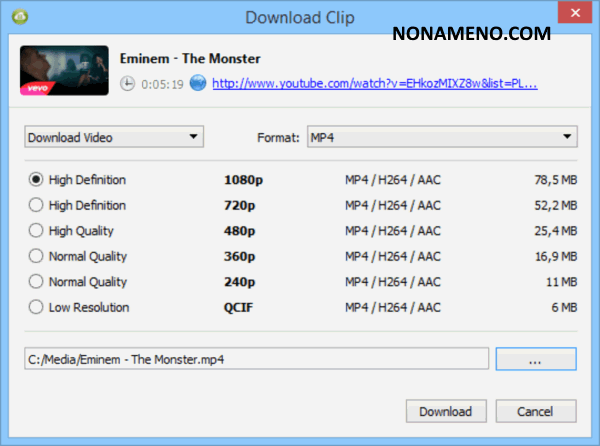This screenshot has width=600, height=446.
Task: Choose 480p High Quality radio button
Action: point(36,231)
